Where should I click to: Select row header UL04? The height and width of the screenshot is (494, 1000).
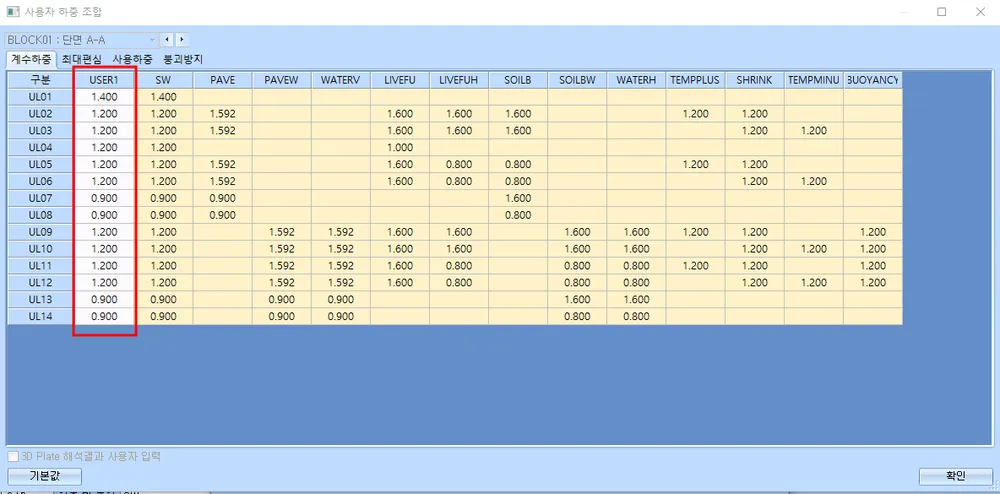point(41,148)
